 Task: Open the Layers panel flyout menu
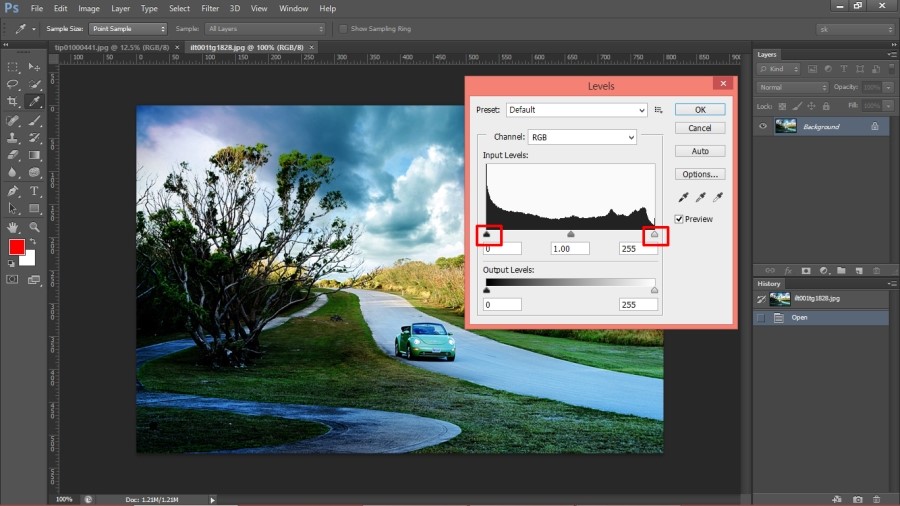892,55
